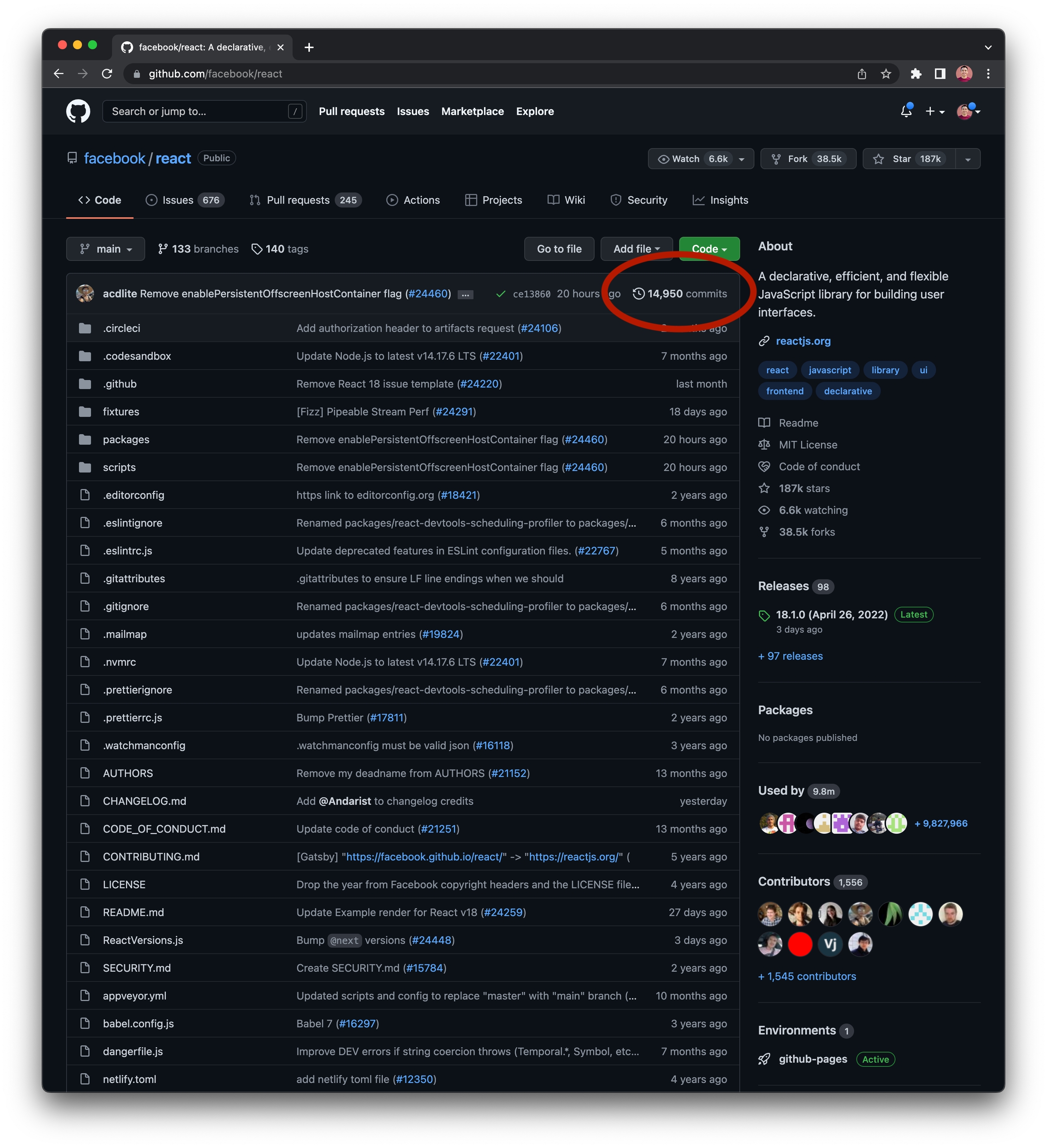View 14,950 commits history
Screen dimensions: 1047x1148
point(679,294)
